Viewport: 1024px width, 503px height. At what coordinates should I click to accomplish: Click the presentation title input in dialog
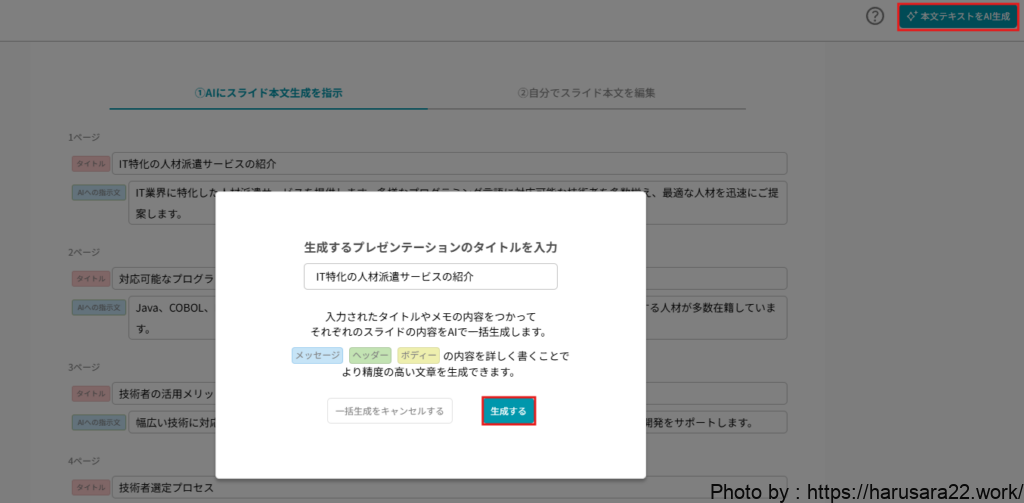click(430, 276)
